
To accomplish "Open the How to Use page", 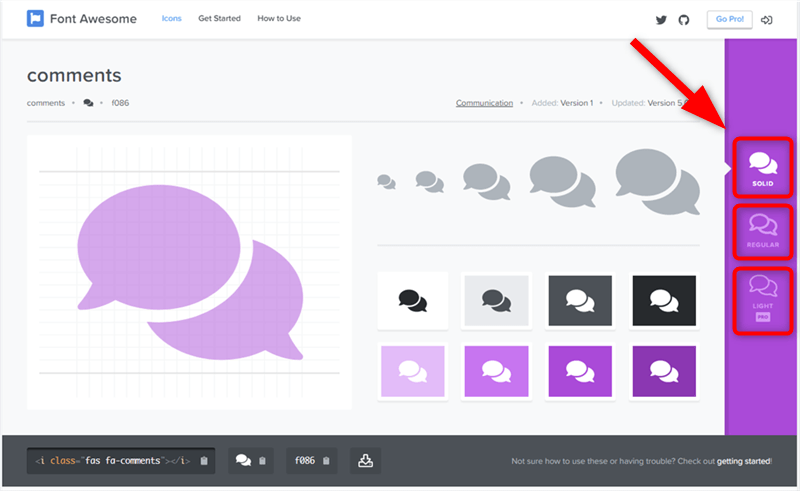I will tap(279, 19).
